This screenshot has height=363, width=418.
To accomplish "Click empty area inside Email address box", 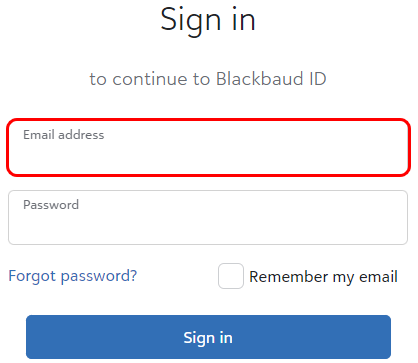I will point(208,157).
